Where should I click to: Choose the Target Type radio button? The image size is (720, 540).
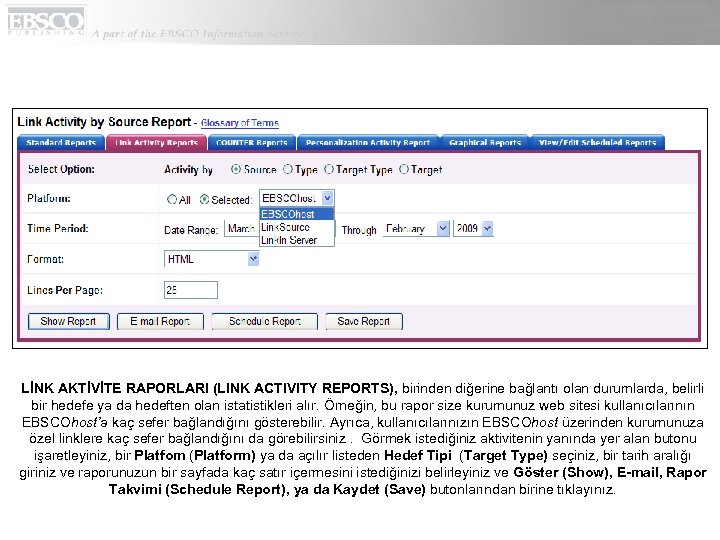[329, 169]
